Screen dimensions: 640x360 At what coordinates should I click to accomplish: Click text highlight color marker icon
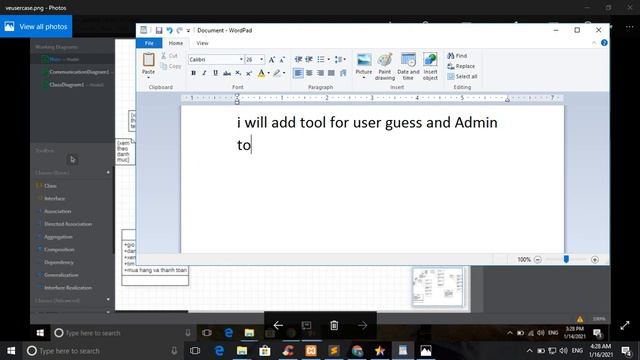point(277,73)
